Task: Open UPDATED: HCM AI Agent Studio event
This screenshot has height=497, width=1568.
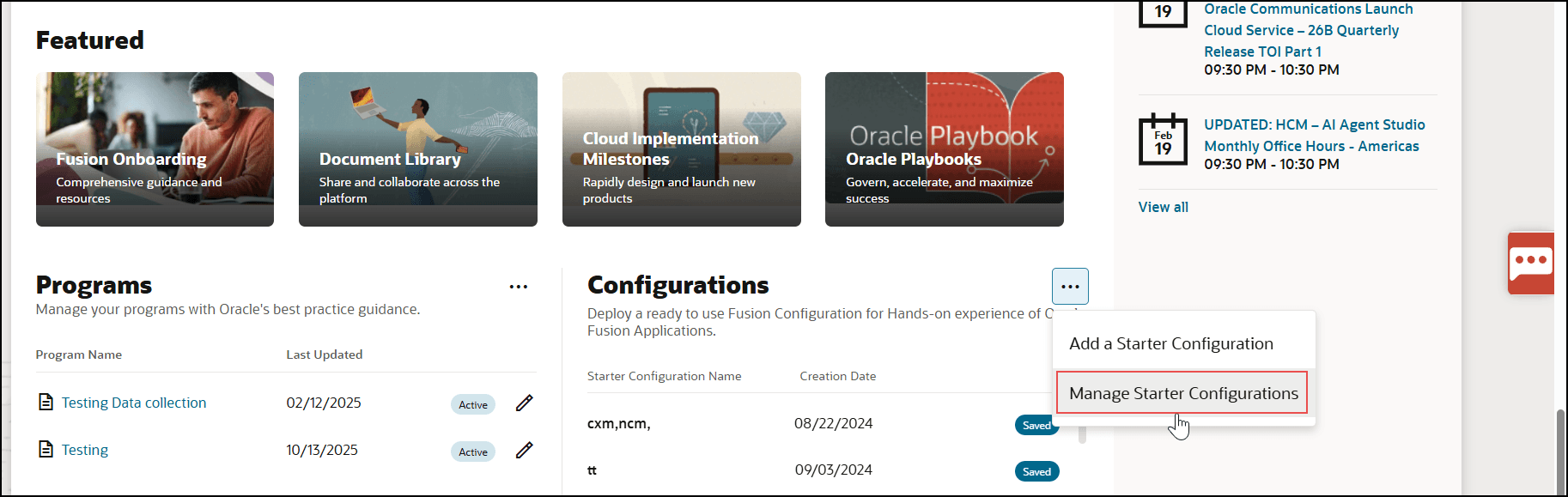Action: point(1314,136)
